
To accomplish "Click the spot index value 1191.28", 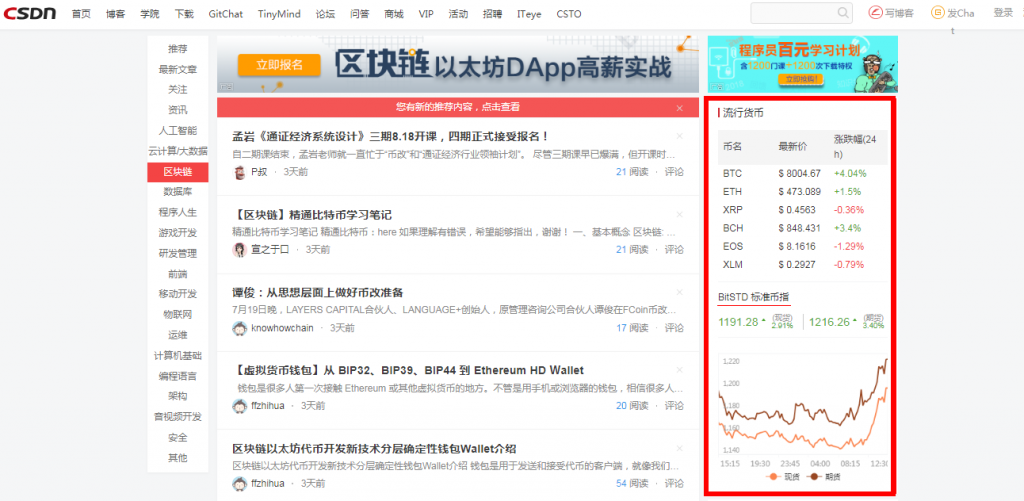I will tap(738, 321).
